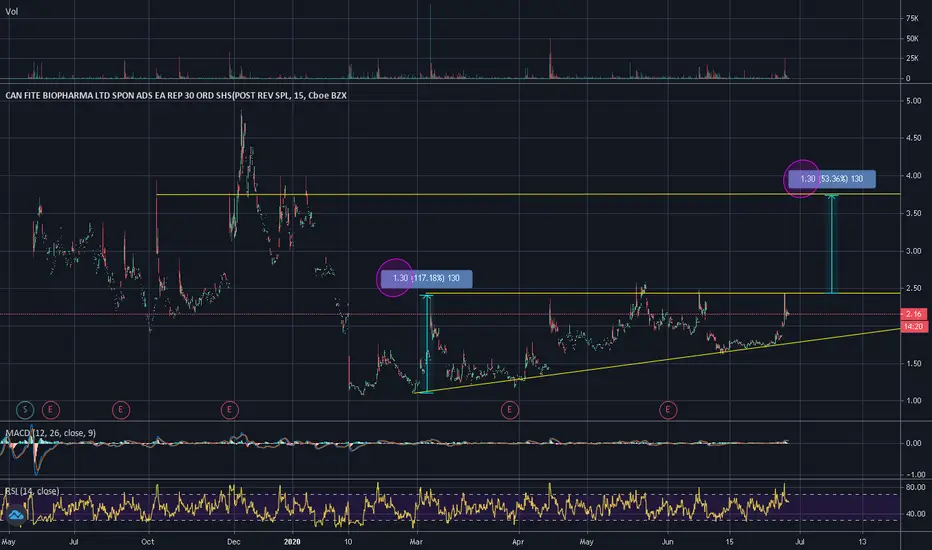
Task: Click the red 2.16 current price tag
Action: coord(914,314)
